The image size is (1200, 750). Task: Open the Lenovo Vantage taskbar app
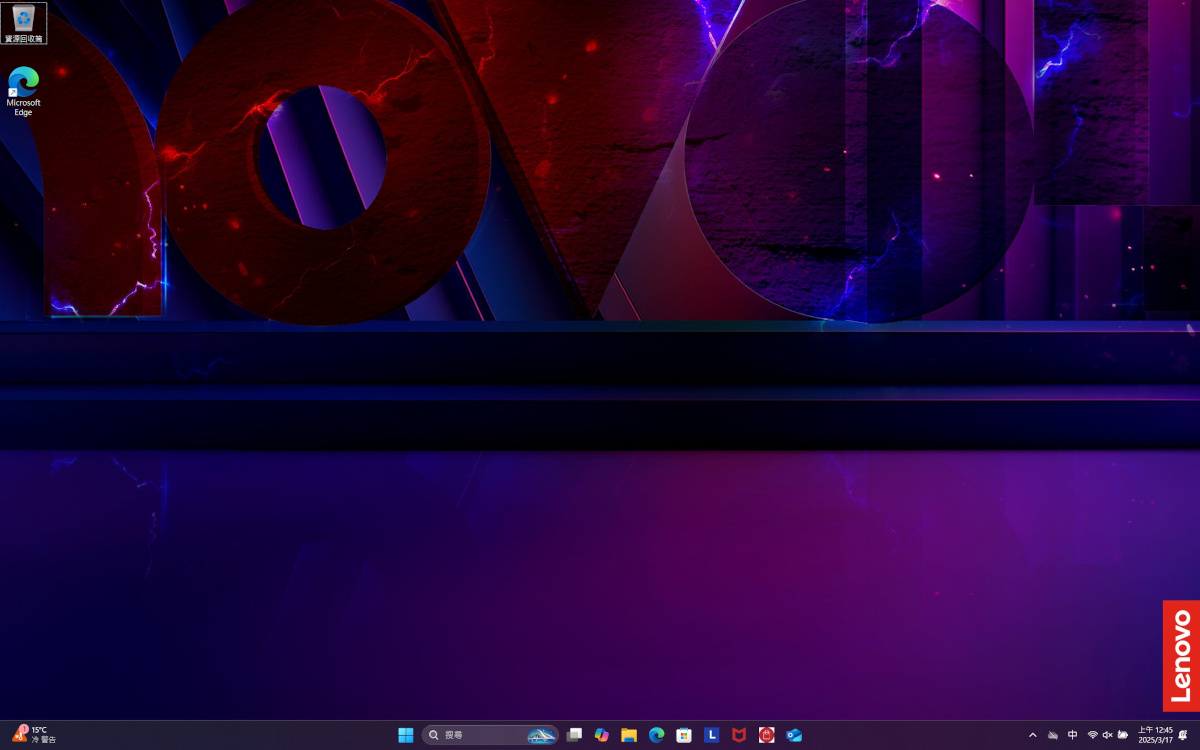(711, 735)
